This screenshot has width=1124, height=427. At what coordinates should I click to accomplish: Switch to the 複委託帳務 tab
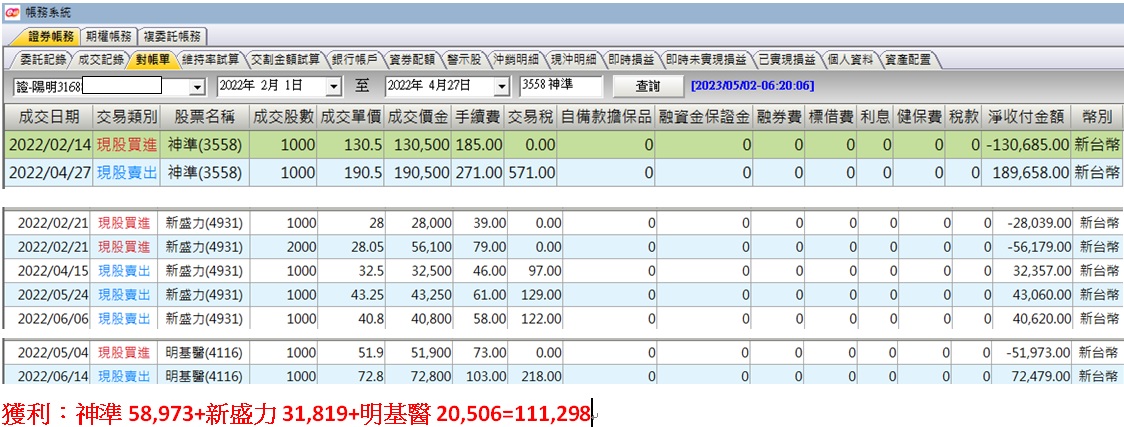173,37
